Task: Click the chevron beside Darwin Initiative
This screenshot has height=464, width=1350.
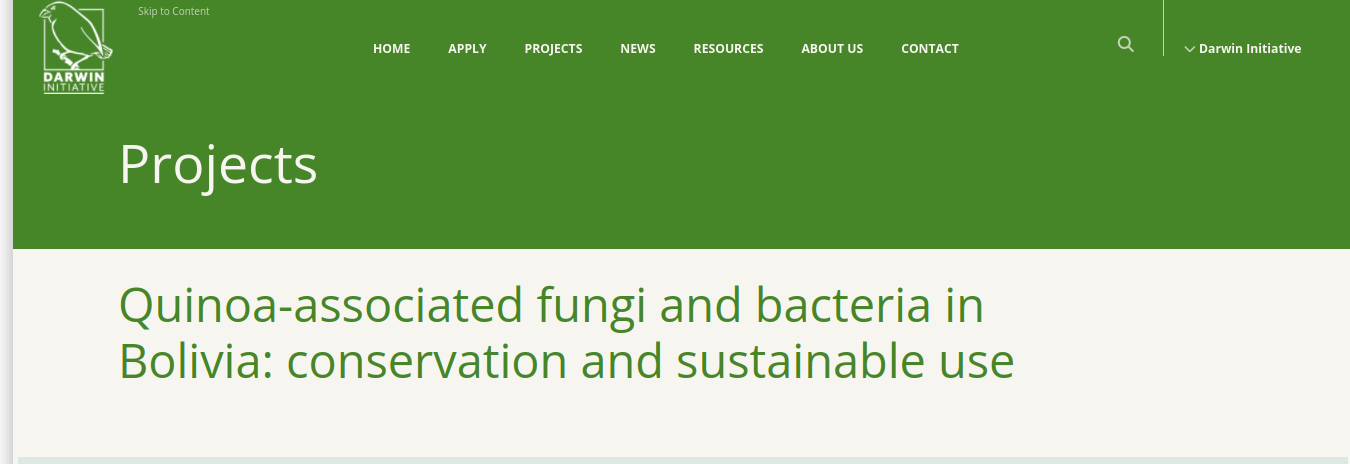Action: point(1189,49)
